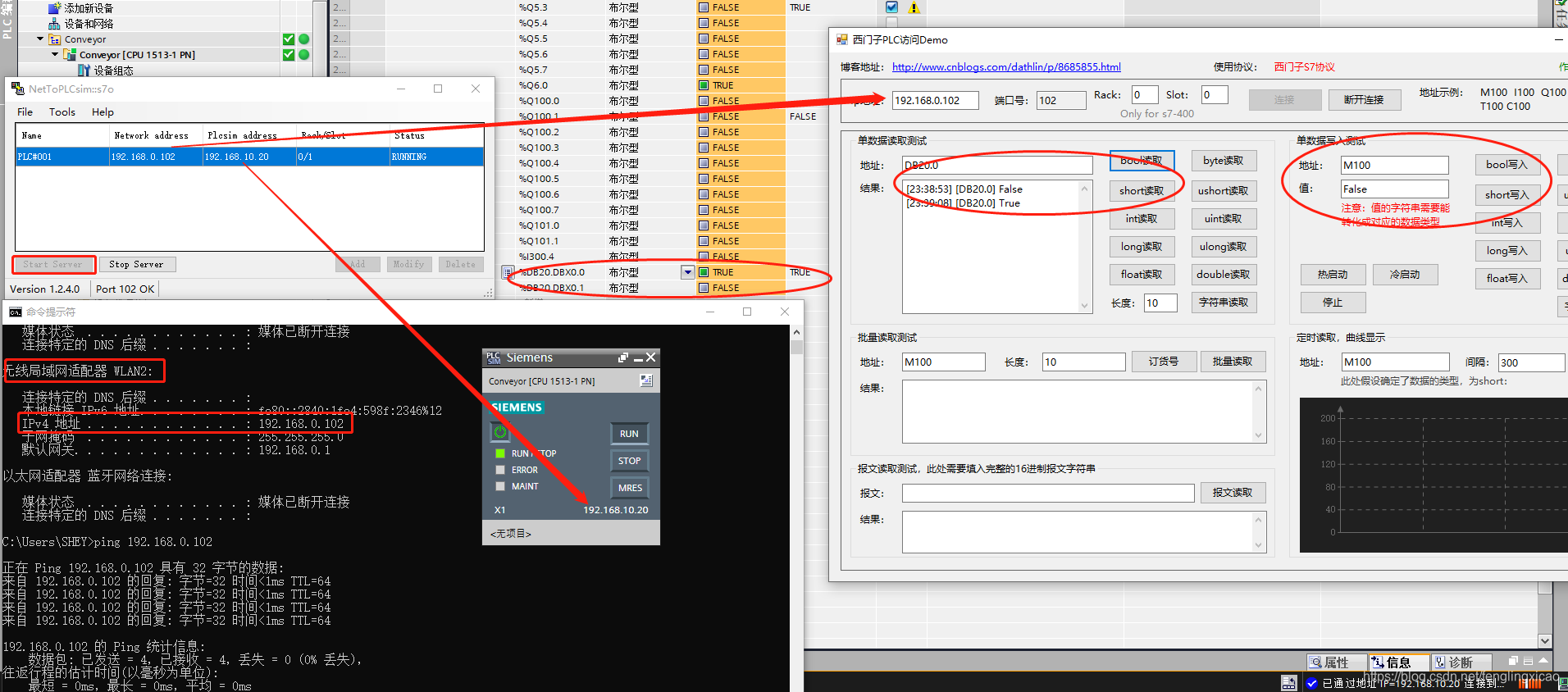Click the 批量读取 batch read button

1233,362
